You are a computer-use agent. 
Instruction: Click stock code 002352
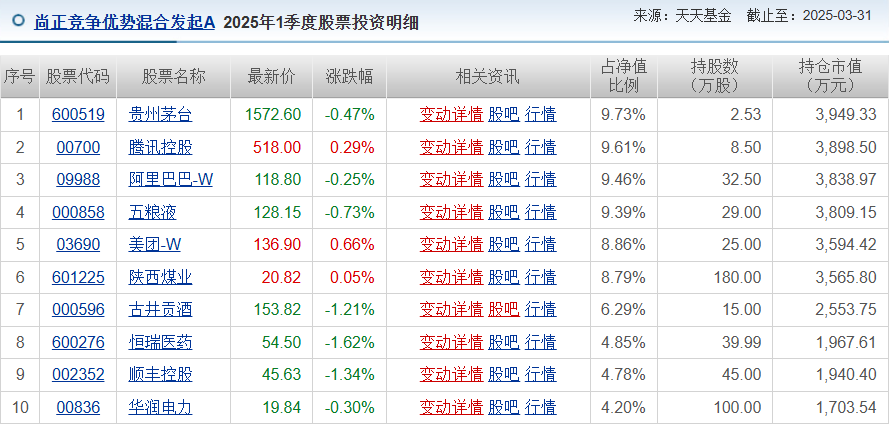tap(78, 374)
